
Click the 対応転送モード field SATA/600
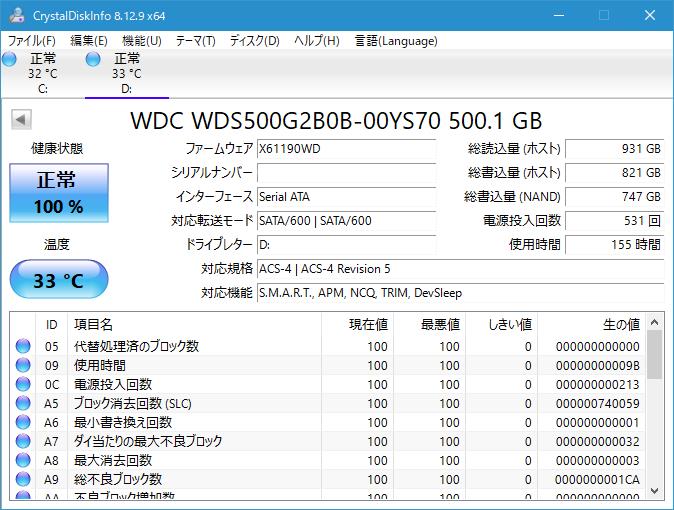(x=346, y=221)
